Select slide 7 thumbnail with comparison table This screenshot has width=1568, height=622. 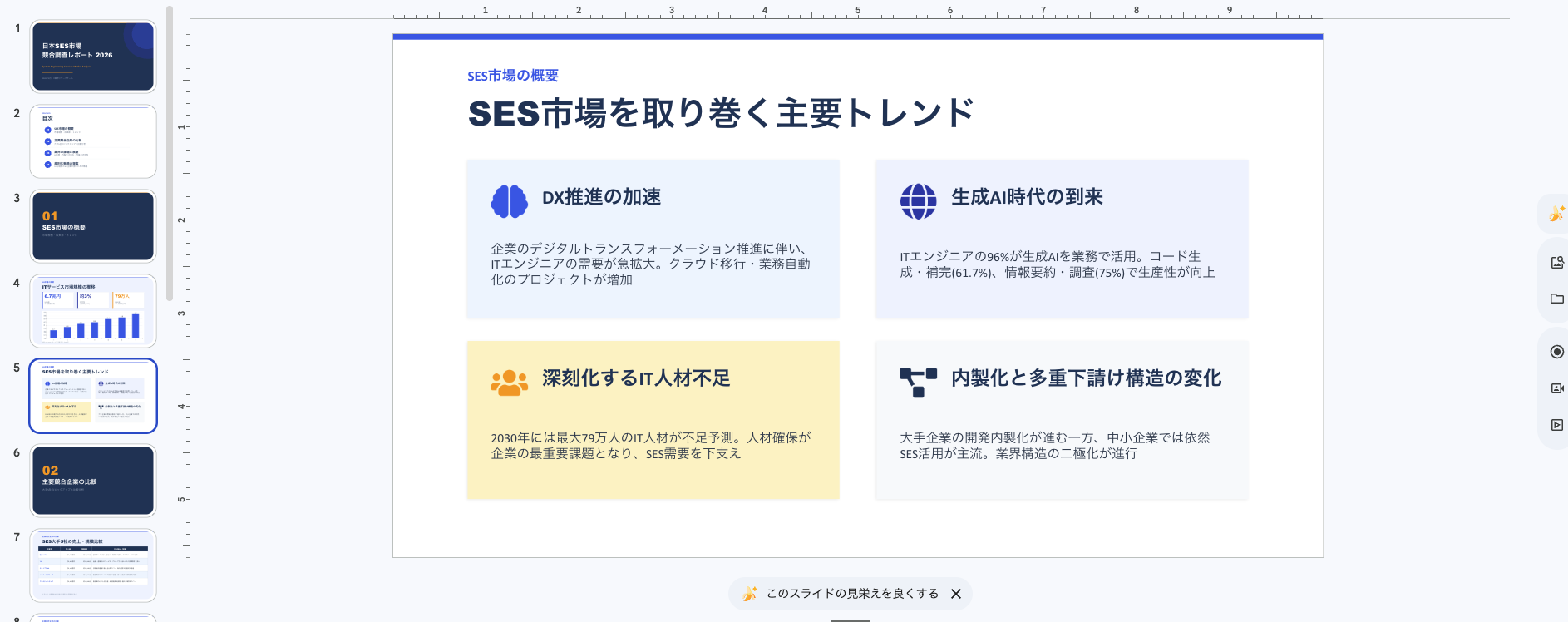pos(93,565)
